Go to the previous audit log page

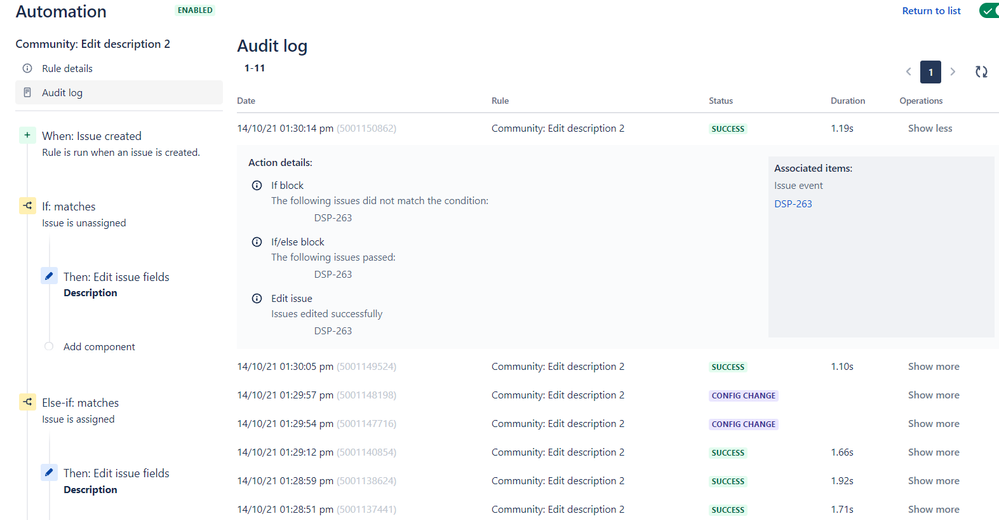coord(909,72)
